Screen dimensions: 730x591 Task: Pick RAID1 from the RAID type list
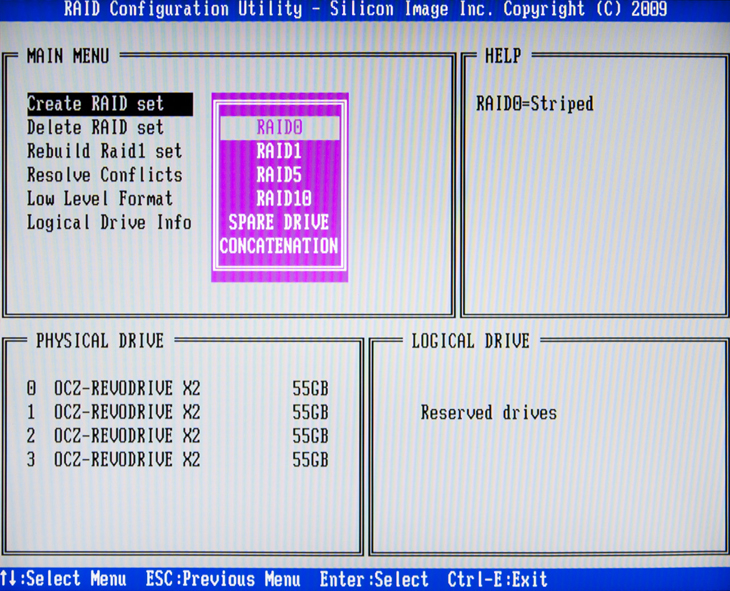tap(279, 152)
